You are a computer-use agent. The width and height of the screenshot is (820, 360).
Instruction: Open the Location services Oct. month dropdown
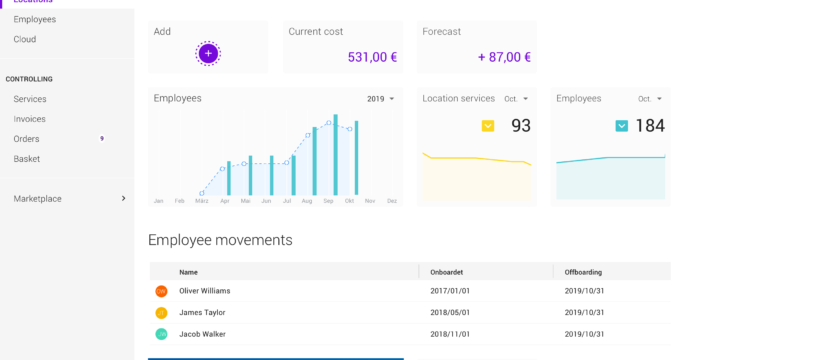coord(516,99)
